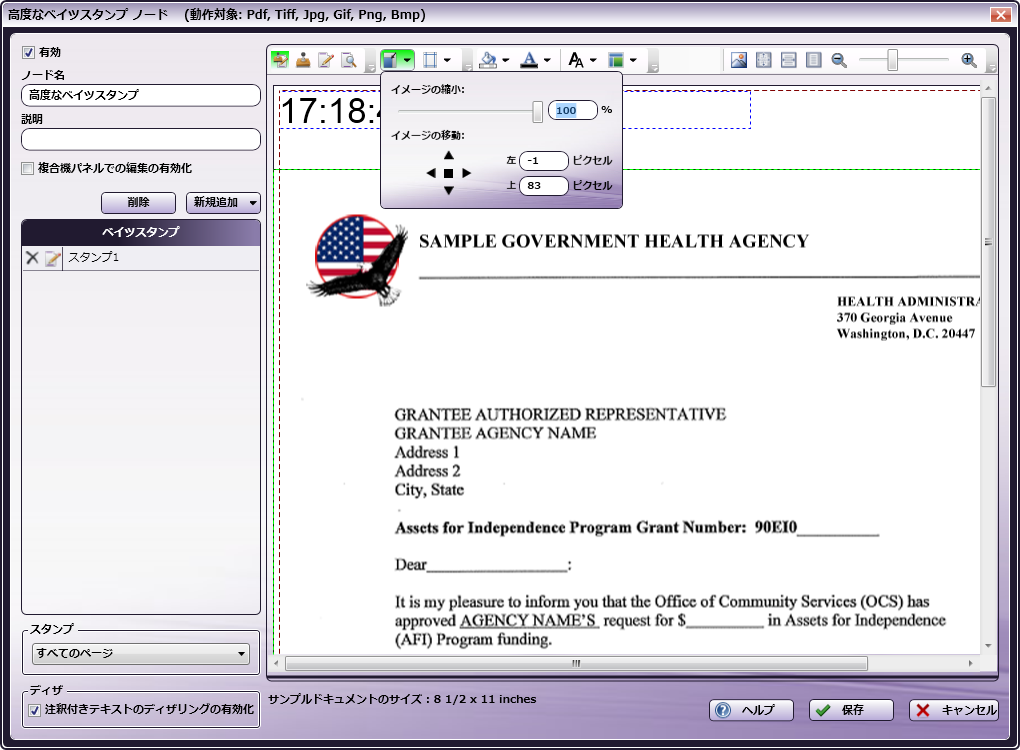The height and width of the screenshot is (750, 1020).
Task: Open the font size dropdown arrow
Action: click(x=593, y=60)
